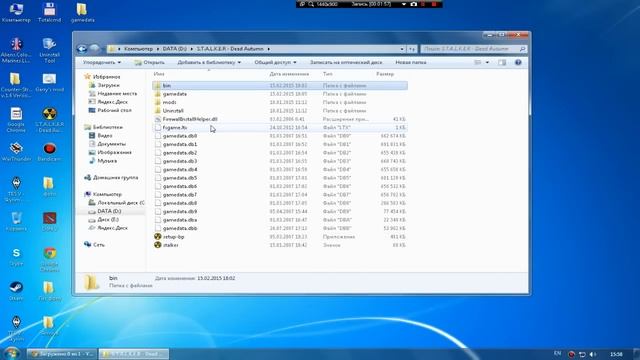
Task: Open Uninstall Tool desktop icon
Action: [x=49, y=50]
